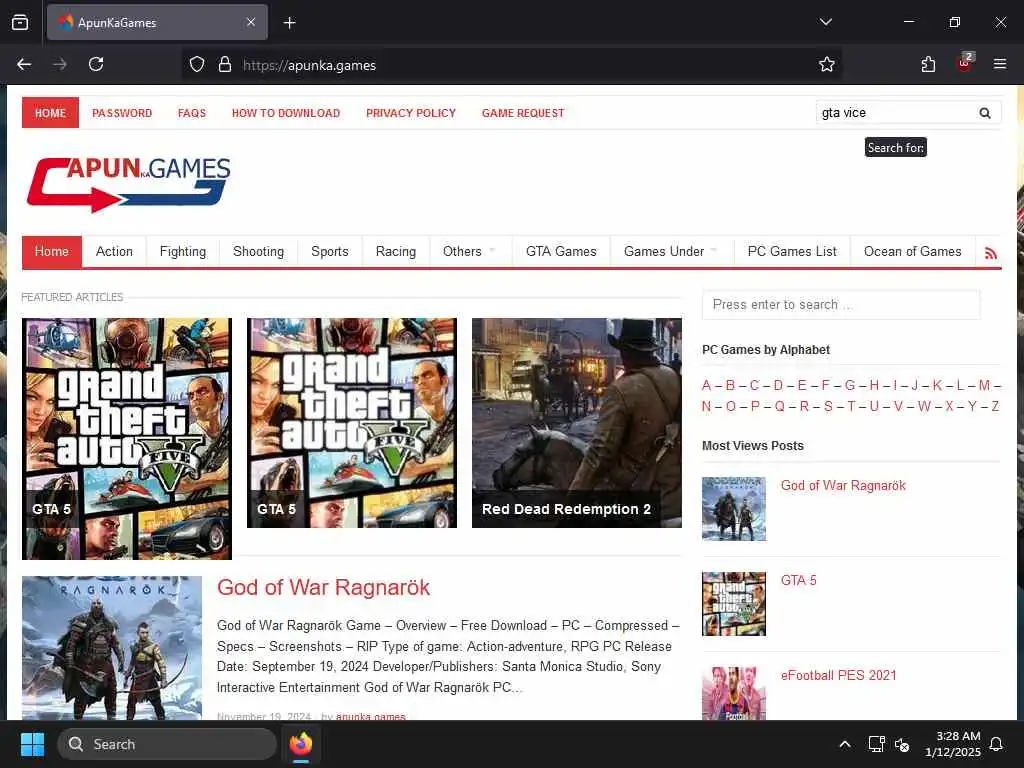Click the Press enter to search field

coord(841,305)
